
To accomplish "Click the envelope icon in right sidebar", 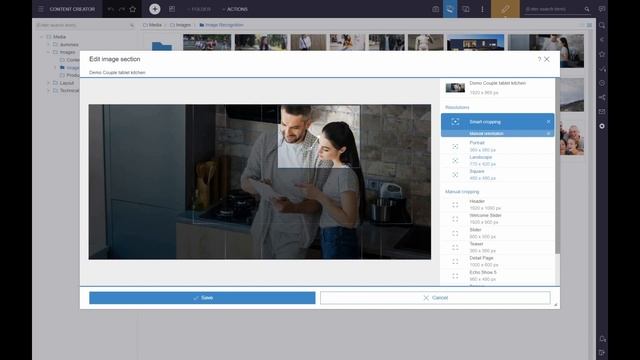I will [x=602, y=111].
